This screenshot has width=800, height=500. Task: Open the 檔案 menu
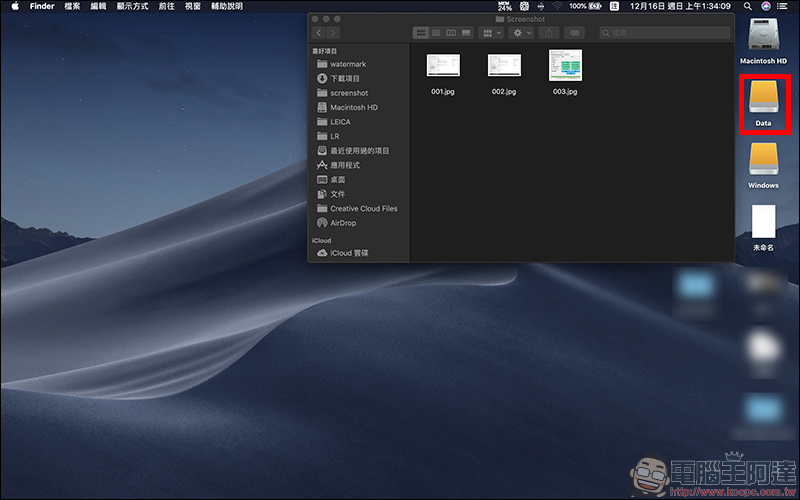tap(72, 6)
